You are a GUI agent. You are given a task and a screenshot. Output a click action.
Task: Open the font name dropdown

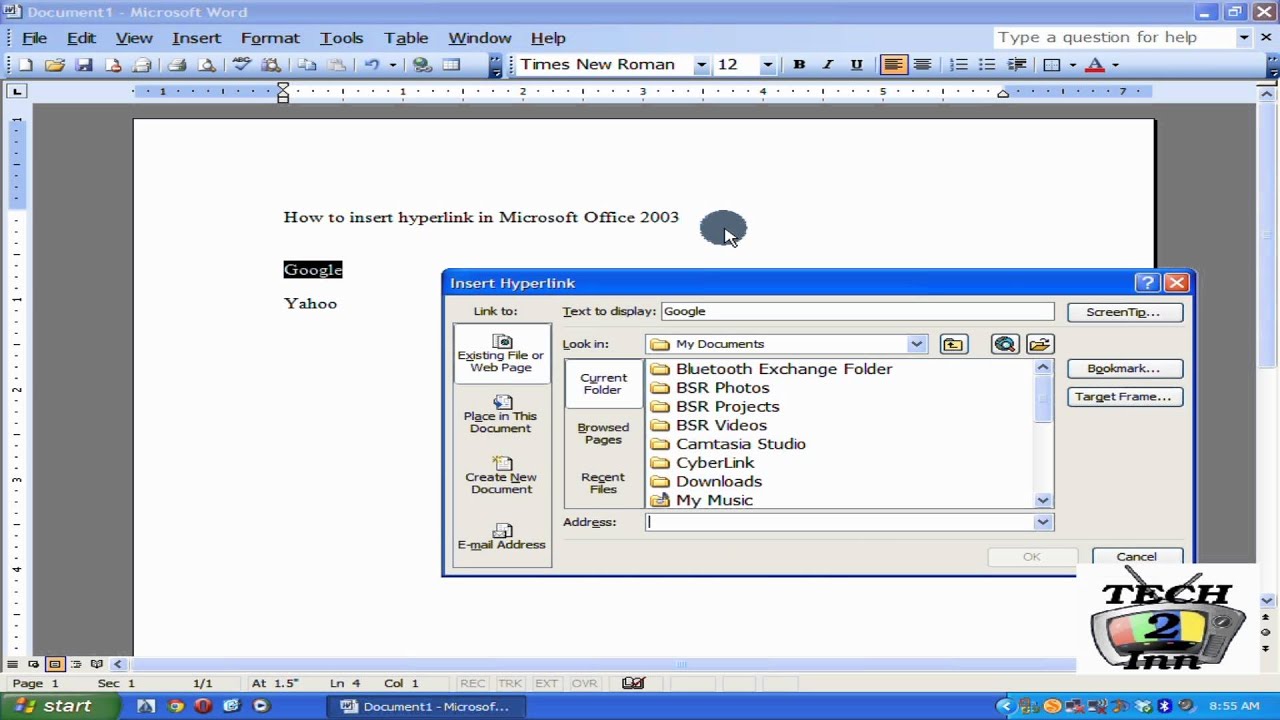point(701,65)
